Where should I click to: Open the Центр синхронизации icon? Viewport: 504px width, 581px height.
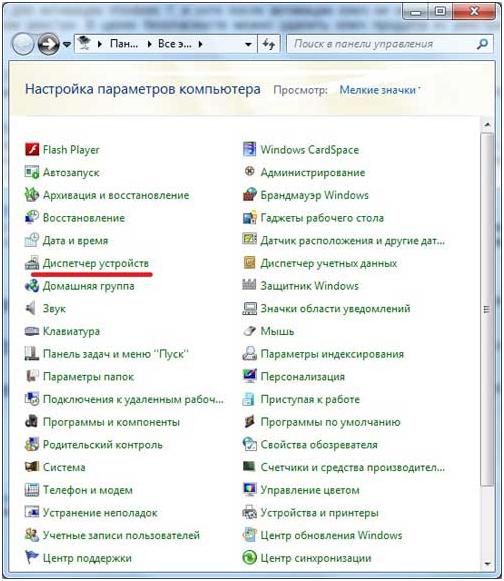(249, 558)
